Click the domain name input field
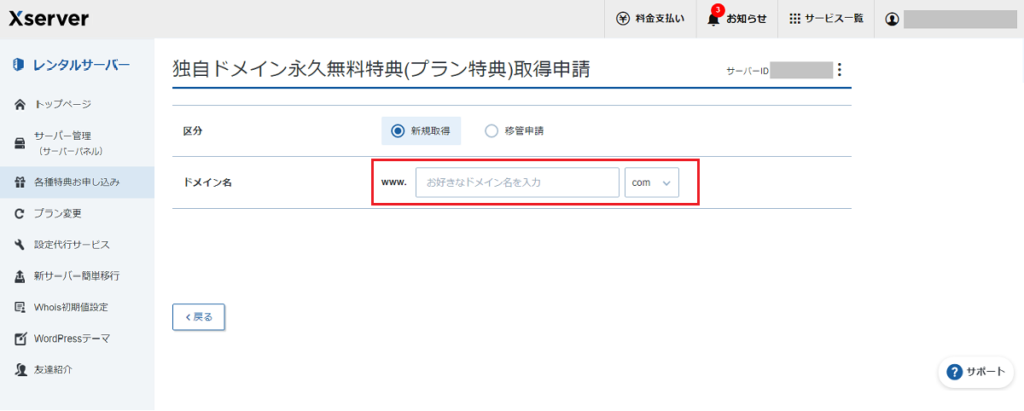The width and height of the screenshot is (1024, 411). [x=517, y=183]
